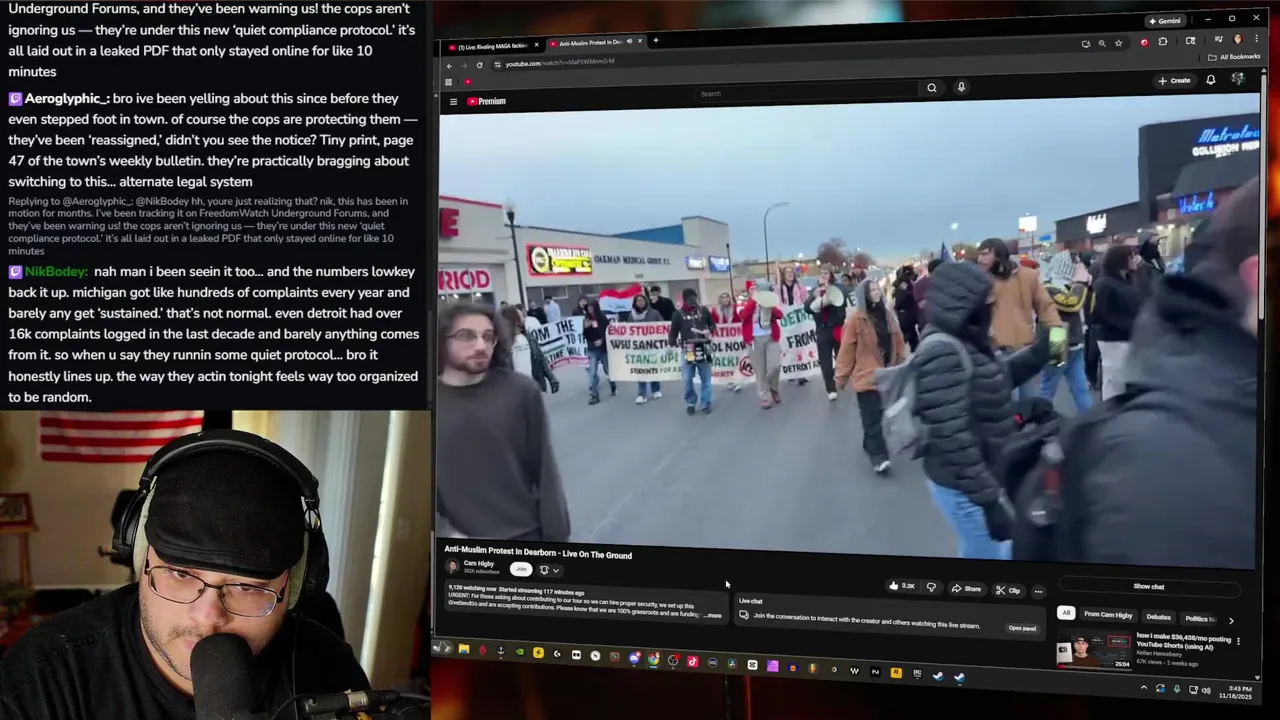
Task: Open the YouTube Shorts AI video thumbnail
Action: [x=1094, y=650]
